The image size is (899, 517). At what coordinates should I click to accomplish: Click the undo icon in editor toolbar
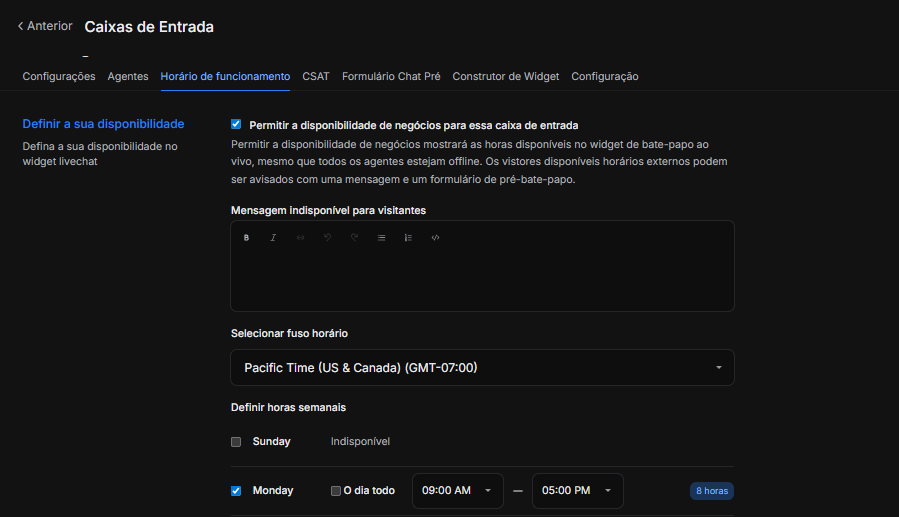[x=327, y=238]
